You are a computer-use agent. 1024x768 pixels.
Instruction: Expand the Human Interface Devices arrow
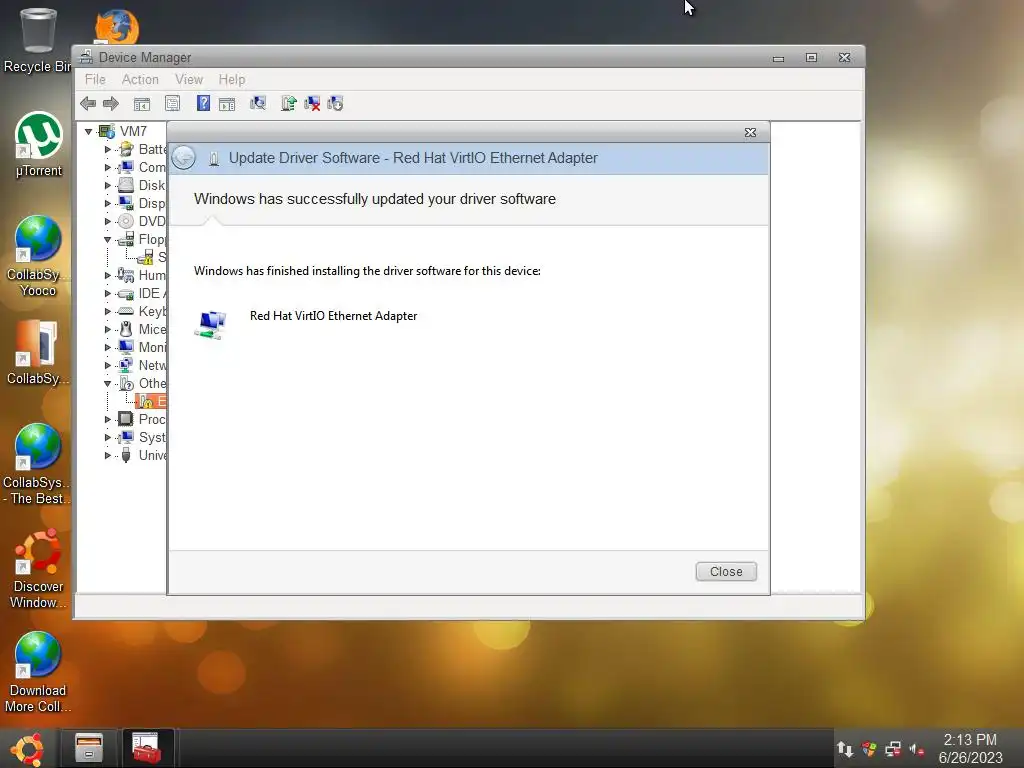pyautogui.click(x=108, y=276)
